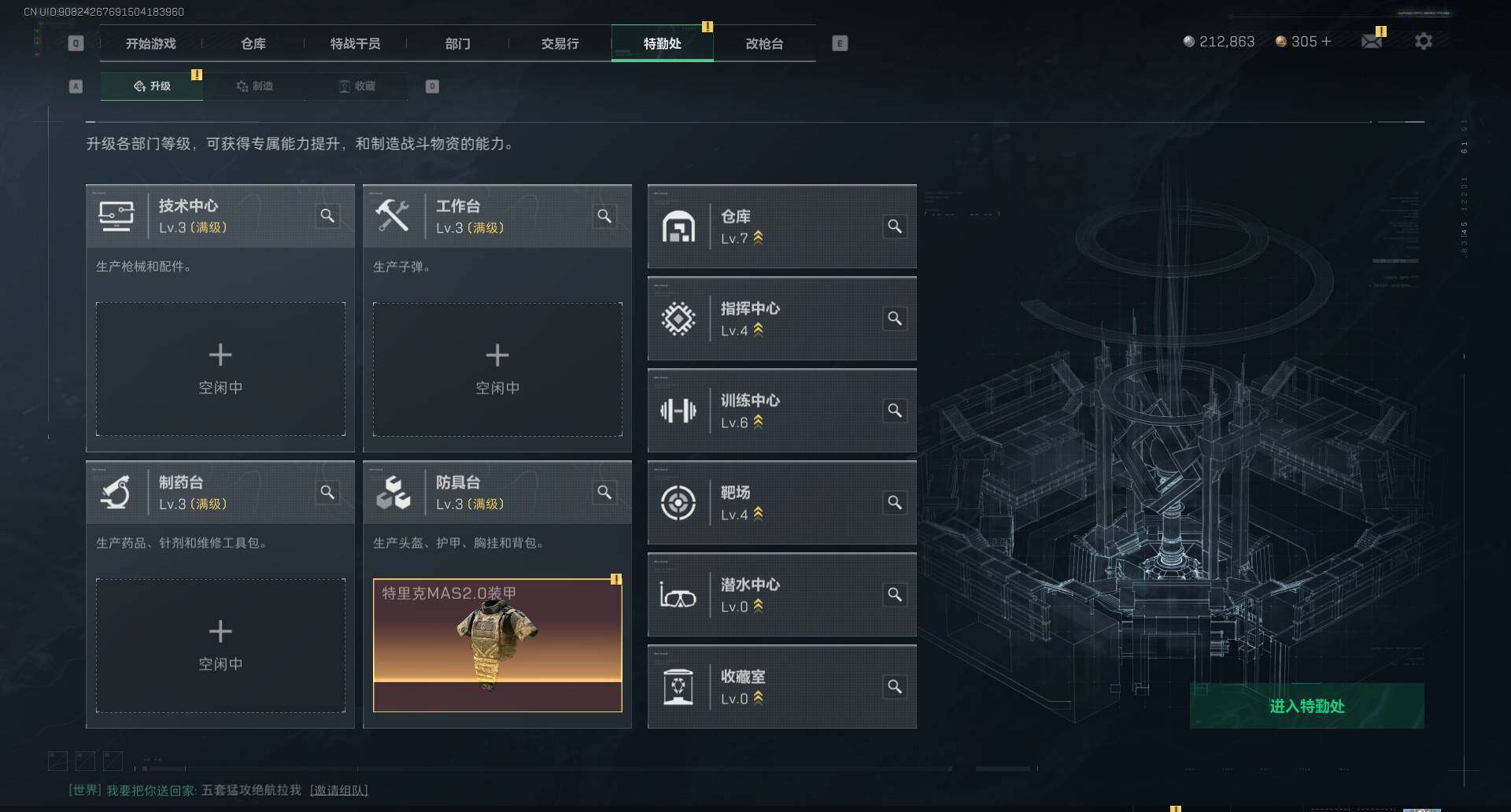
Task: Select the 制造 sub-tab
Action: 254,87
